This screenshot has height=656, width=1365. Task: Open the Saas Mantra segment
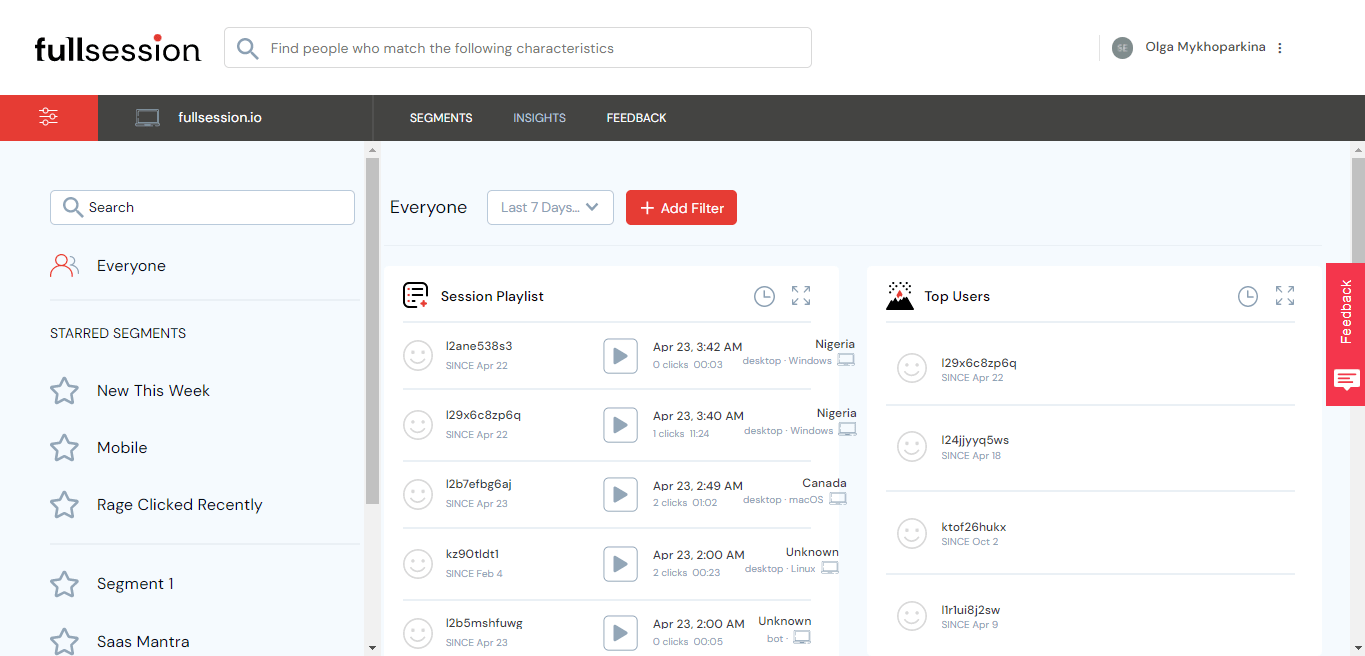143,642
